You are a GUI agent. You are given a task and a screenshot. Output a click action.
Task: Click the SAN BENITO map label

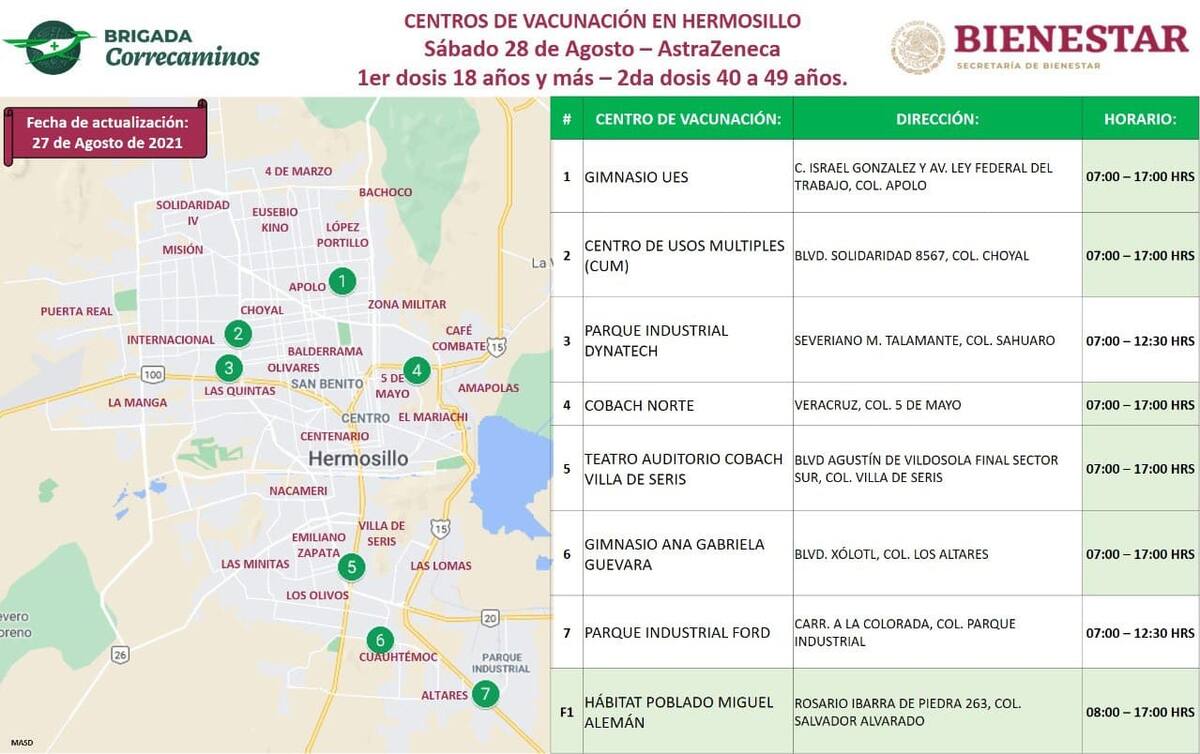[x=327, y=384]
